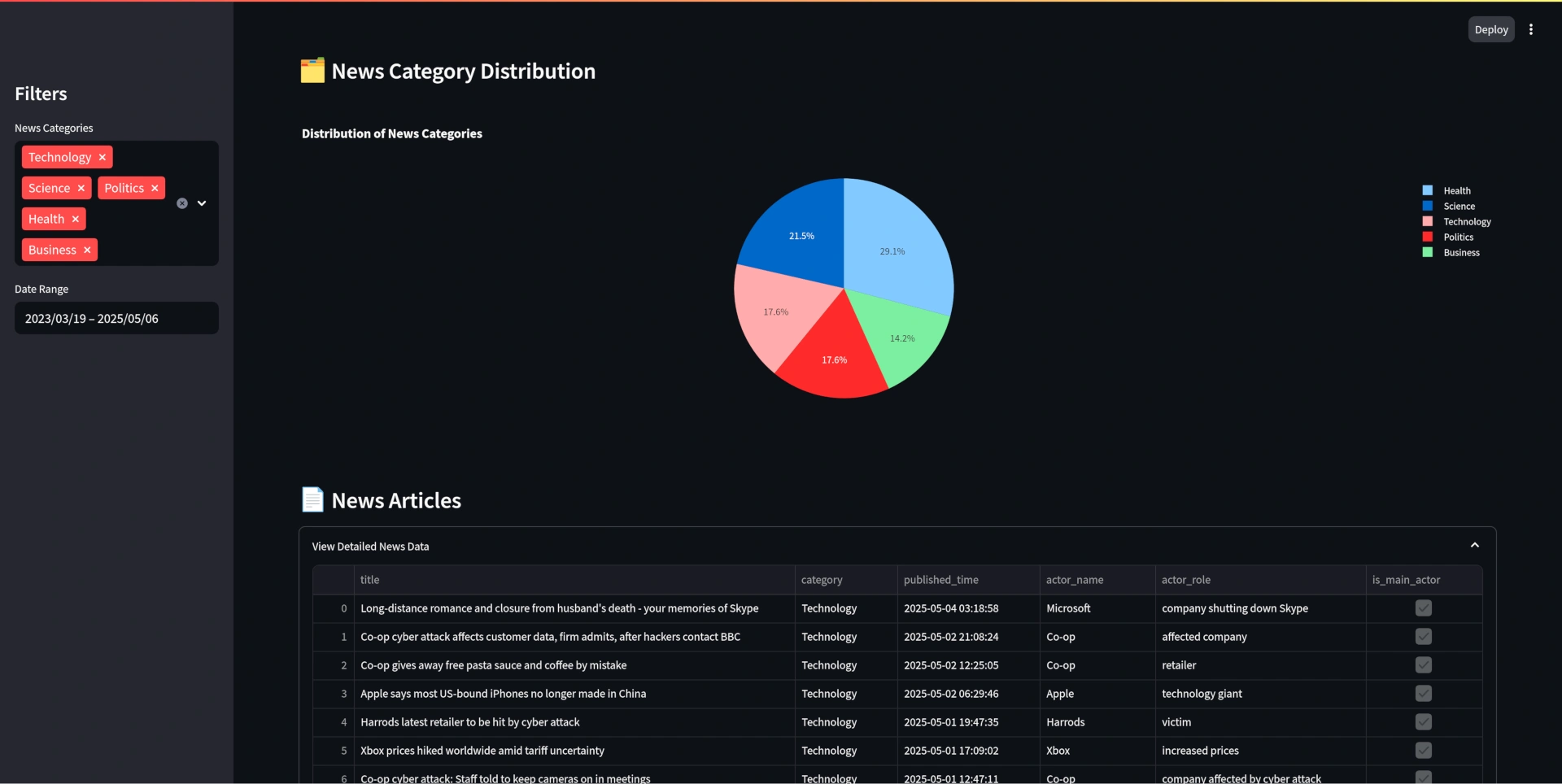Click the document icon beside News Articles heading

(312, 499)
